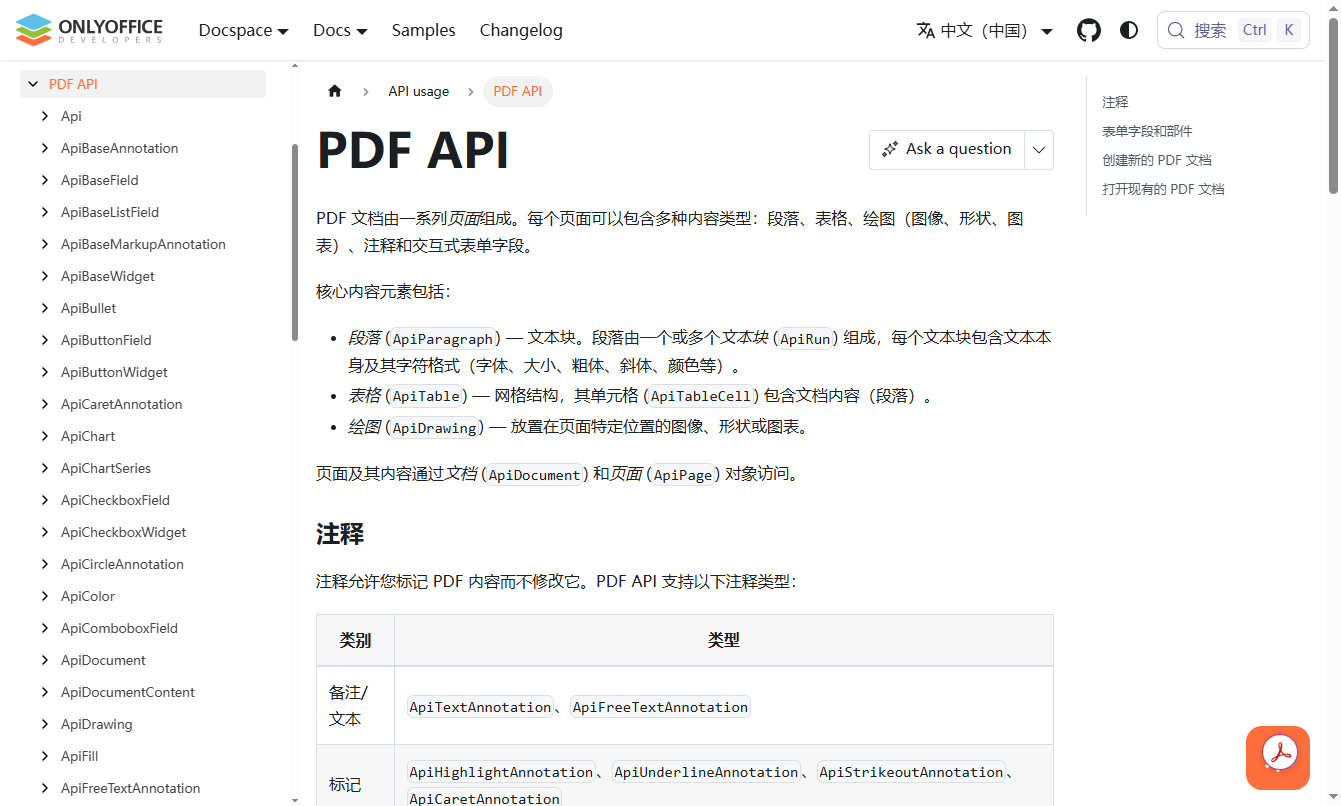Open the Docspace dropdown
The width and height of the screenshot is (1341, 806).
tap(243, 30)
